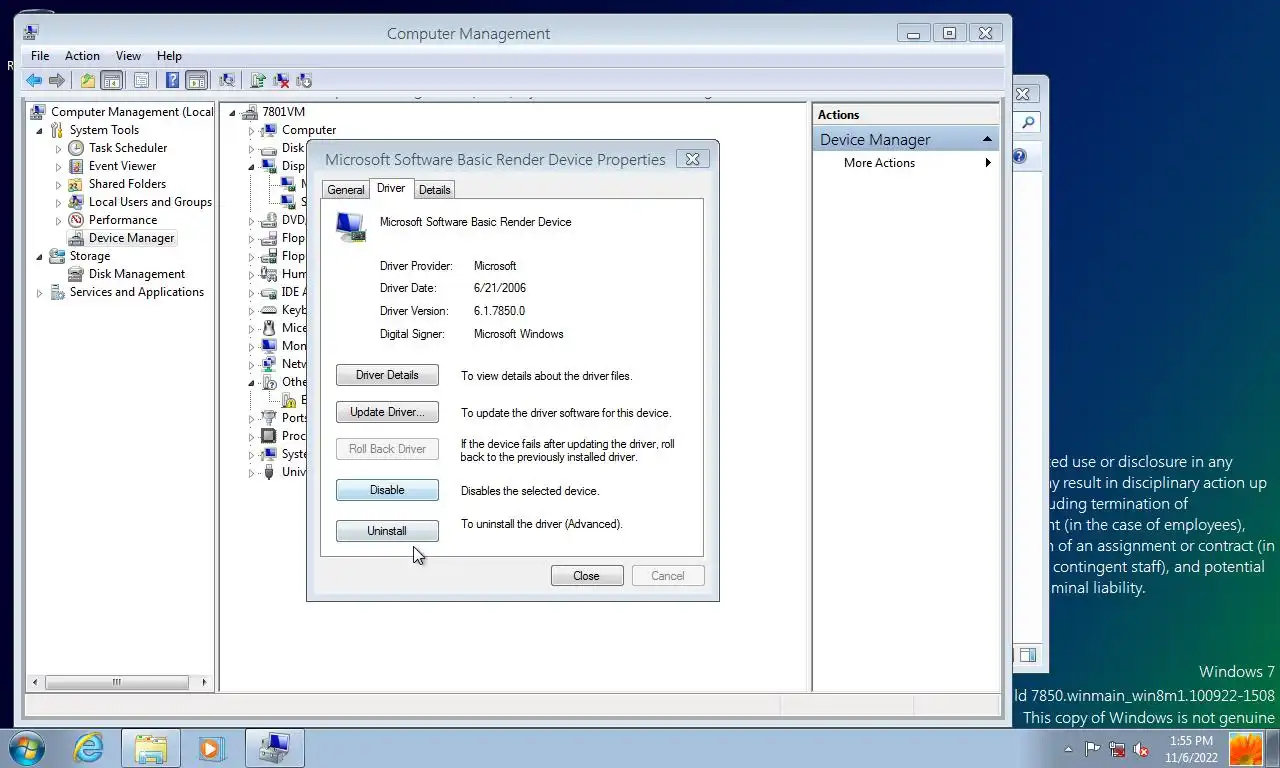Expand the Computer device category
1280x768 pixels.
click(252, 130)
